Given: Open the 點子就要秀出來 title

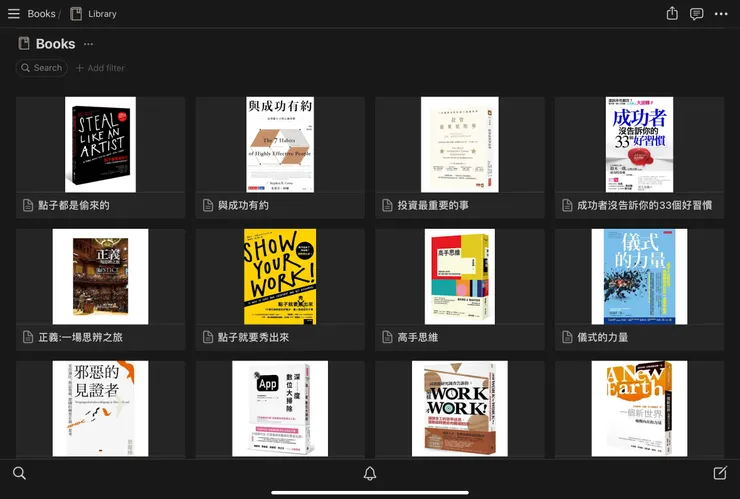Looking at the screenshot, I should (253, 337).
